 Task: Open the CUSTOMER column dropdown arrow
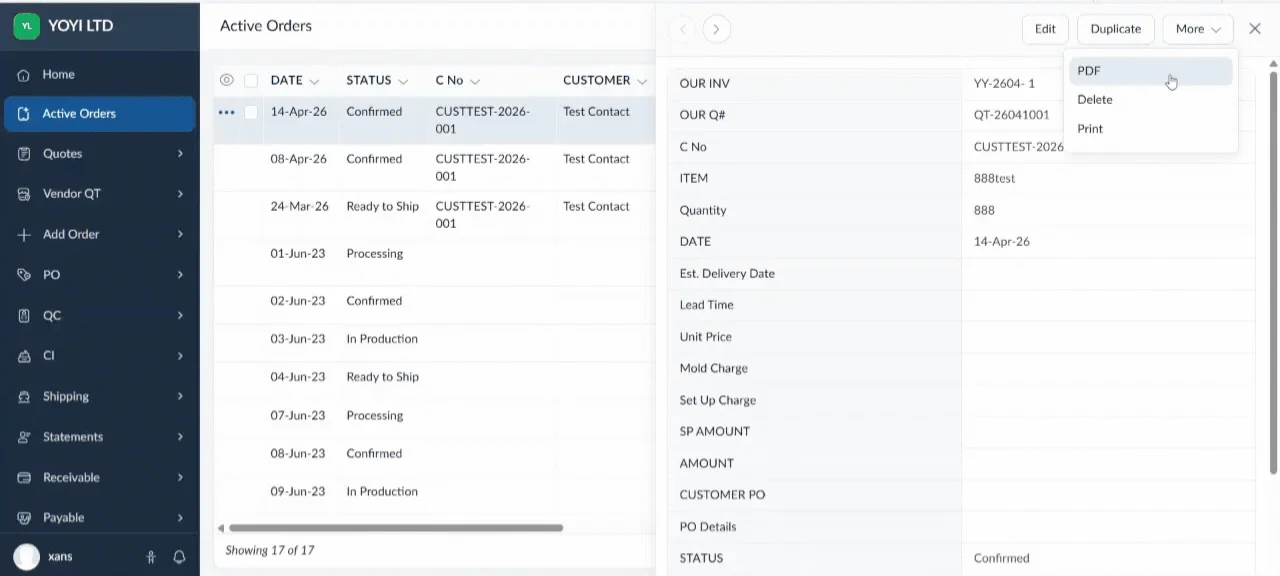[x=642, y=82]
